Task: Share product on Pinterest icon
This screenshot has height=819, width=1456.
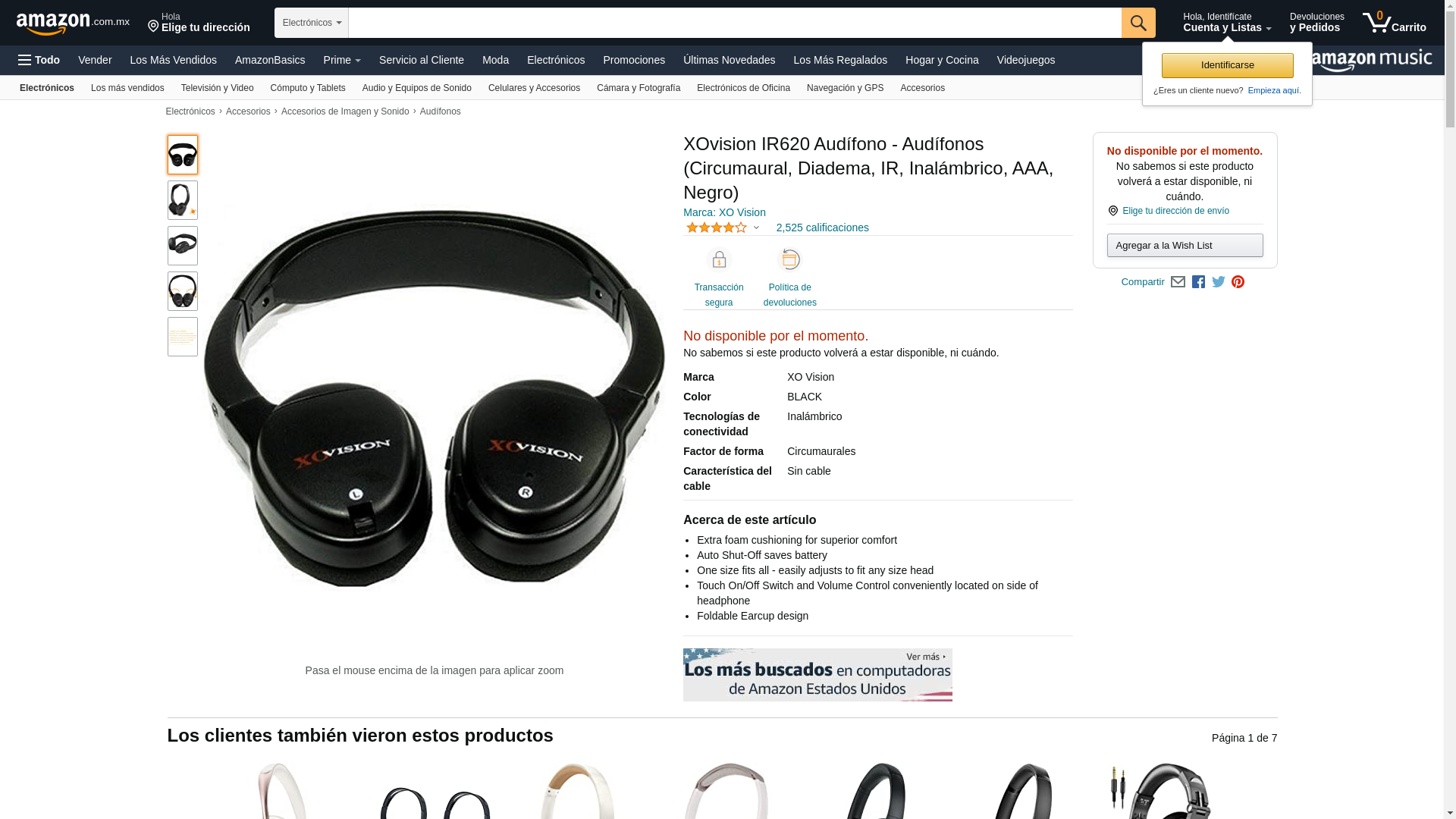Action: (x=1238, y=282)
